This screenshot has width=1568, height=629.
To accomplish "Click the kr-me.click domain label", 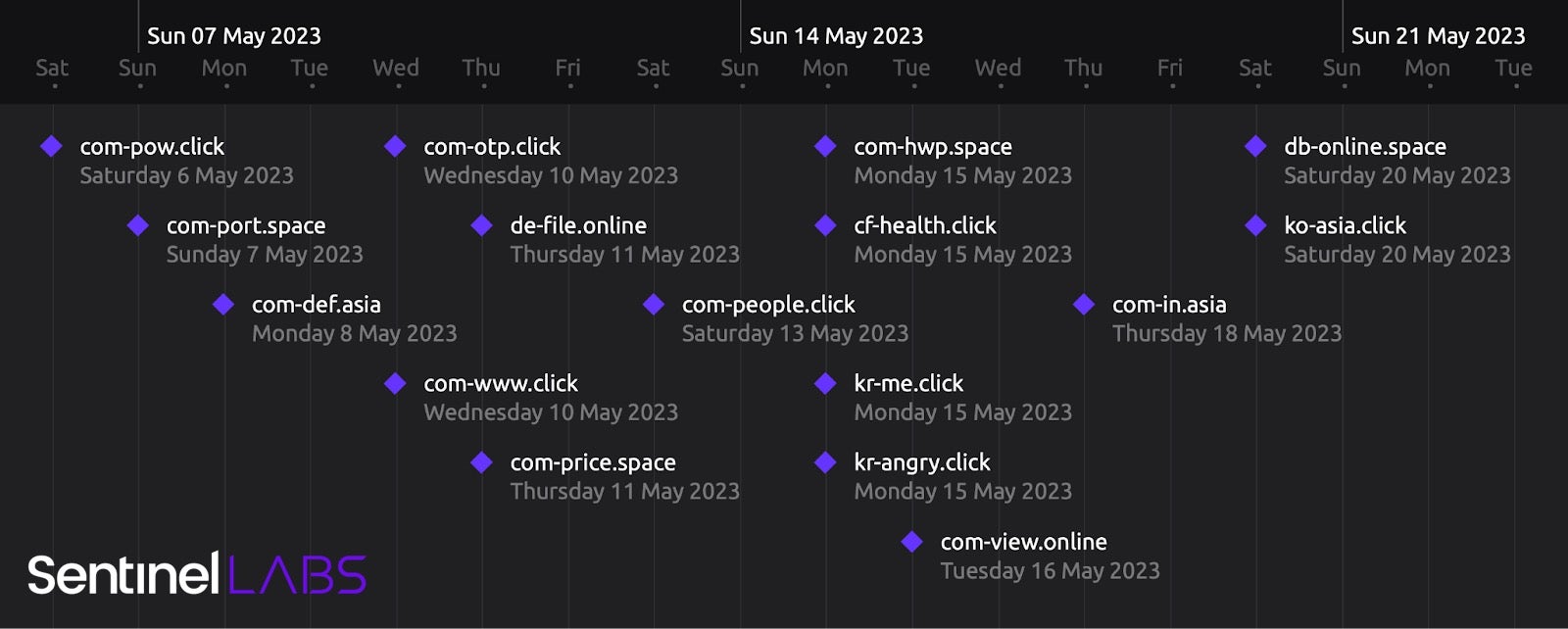I will tap(908, 384).
